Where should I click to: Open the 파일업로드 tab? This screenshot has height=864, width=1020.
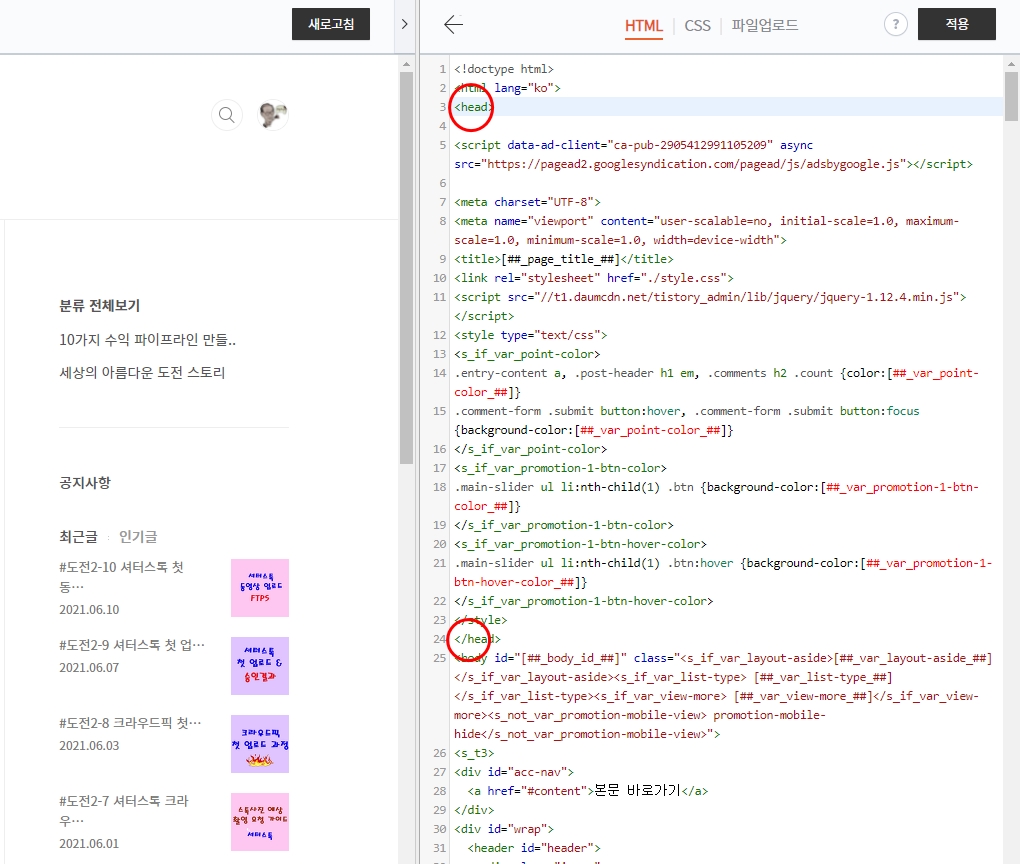point(764,25)
